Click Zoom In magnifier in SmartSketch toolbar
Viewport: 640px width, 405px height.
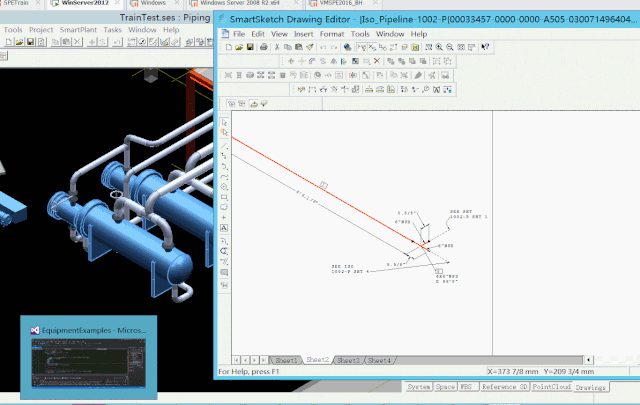(439, 47)
